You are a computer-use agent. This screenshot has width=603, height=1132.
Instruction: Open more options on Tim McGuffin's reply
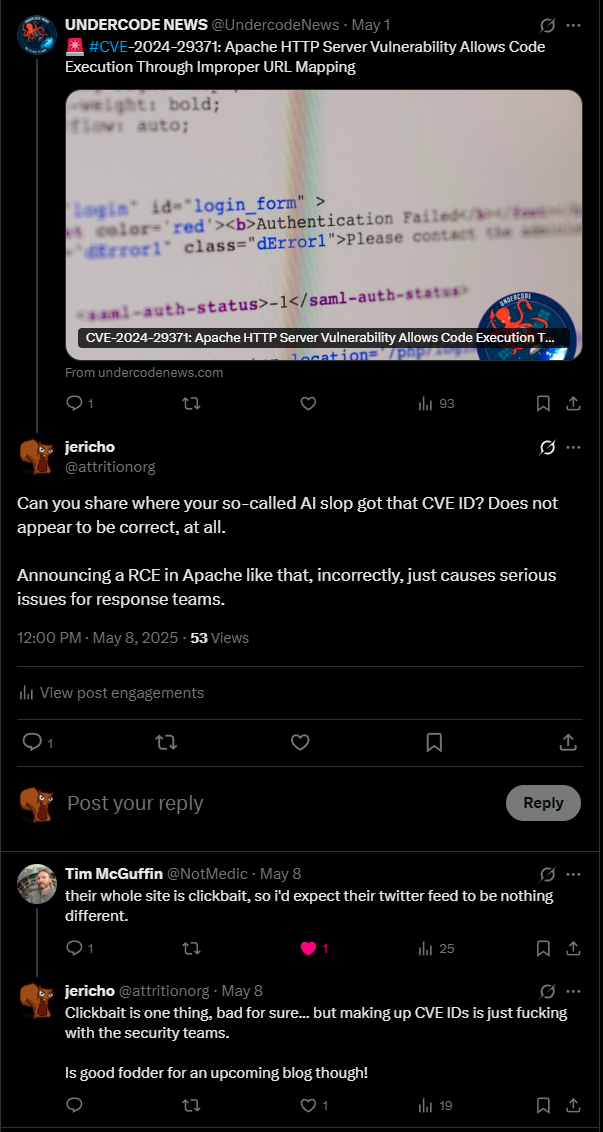pos(573,873)
